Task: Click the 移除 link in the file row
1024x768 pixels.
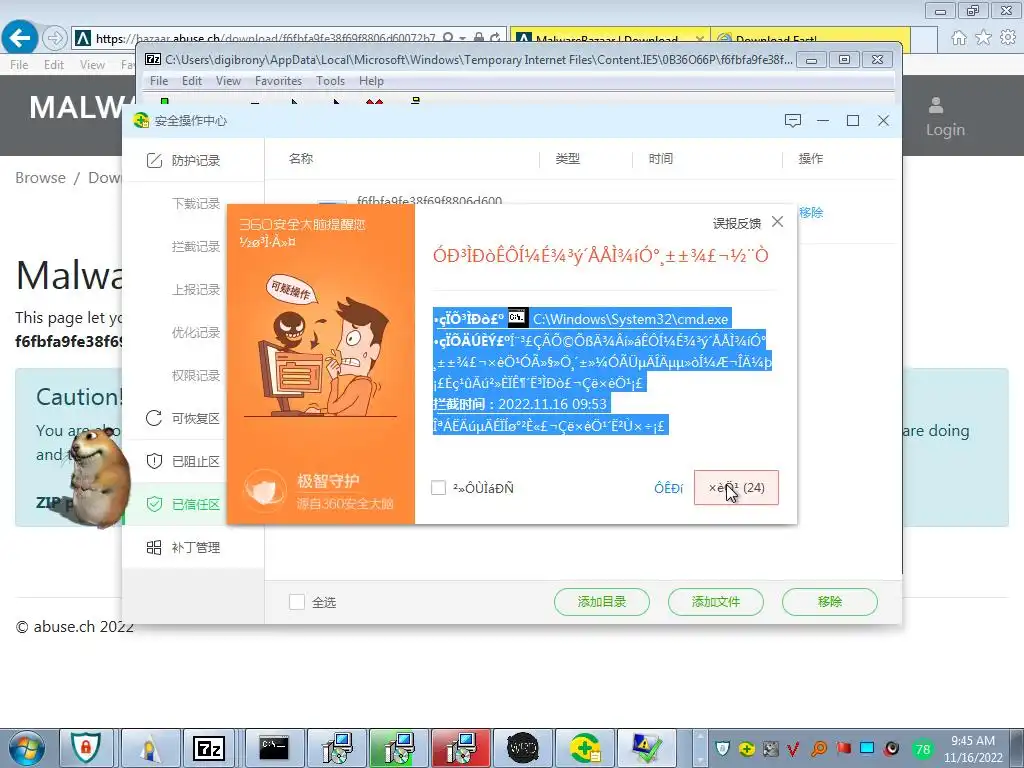Action: [x=811, y=213]
